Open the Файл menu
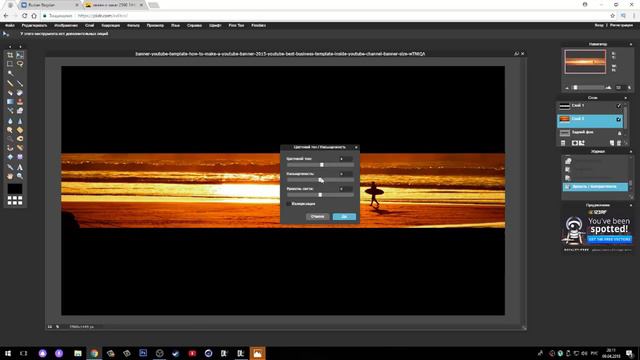 [x=10, y=25]
